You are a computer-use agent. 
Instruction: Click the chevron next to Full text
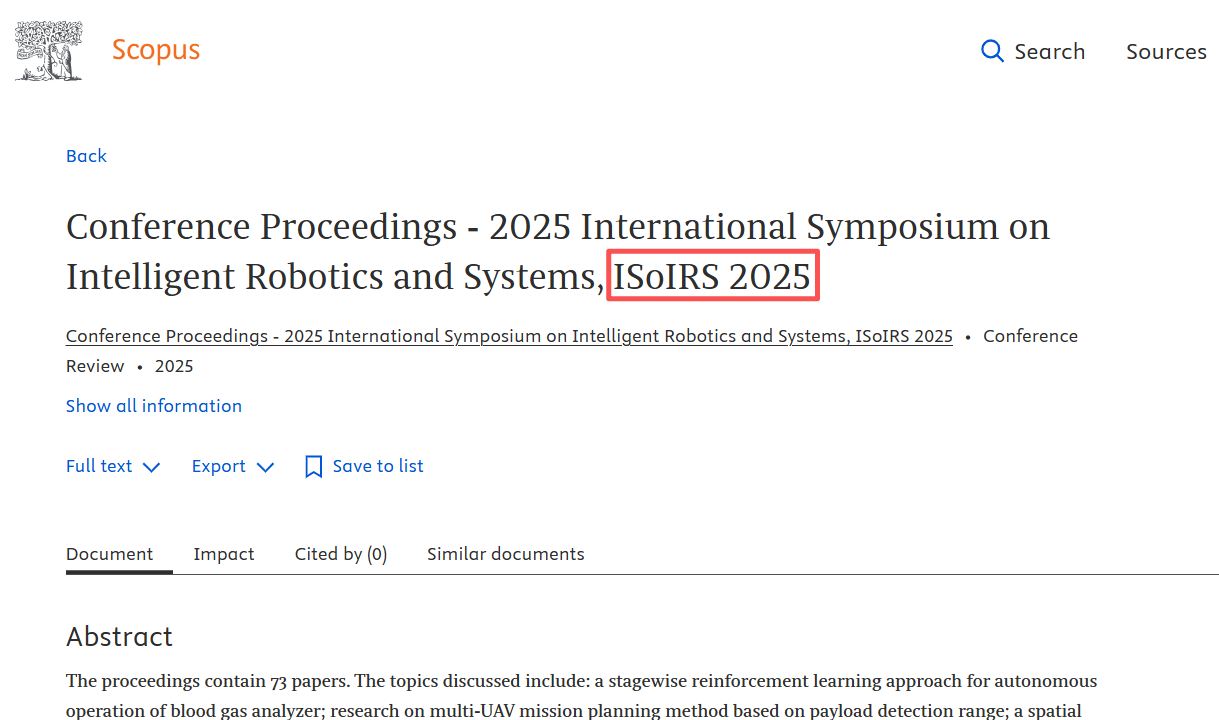tap(152, 467)
